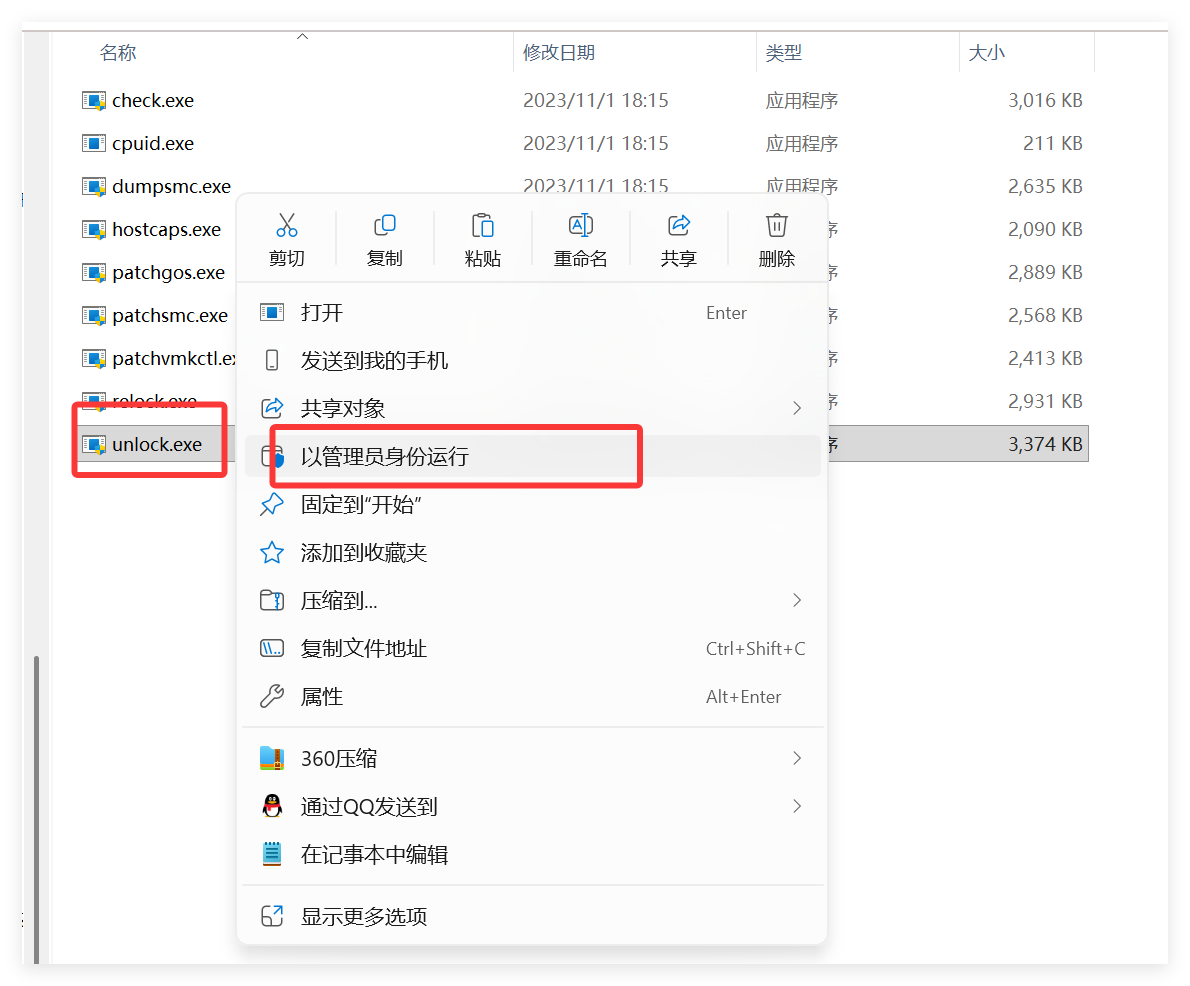Choose 发送到我的手机 menu entry
1190x986 pixels.
[x=532, y=361]
